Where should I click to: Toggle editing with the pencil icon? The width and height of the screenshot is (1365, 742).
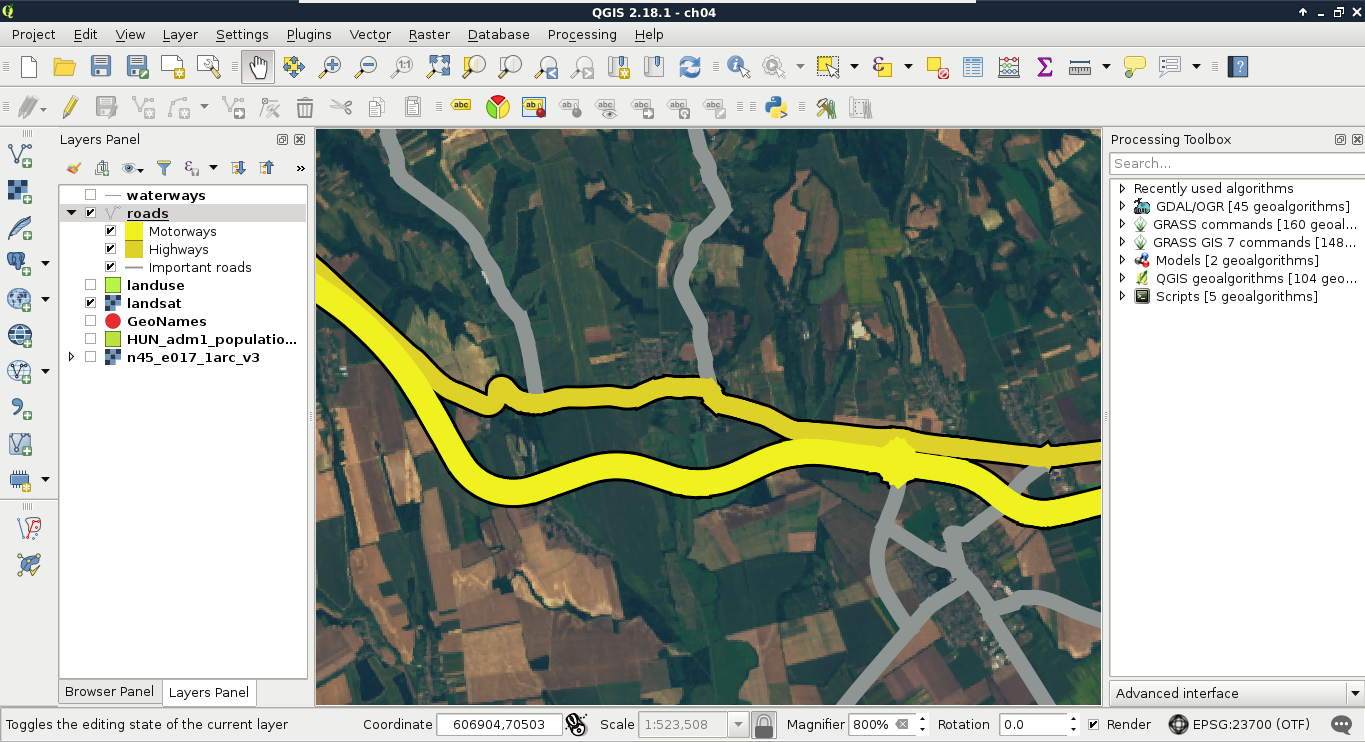pyautogui.click(x=70, y=107)
